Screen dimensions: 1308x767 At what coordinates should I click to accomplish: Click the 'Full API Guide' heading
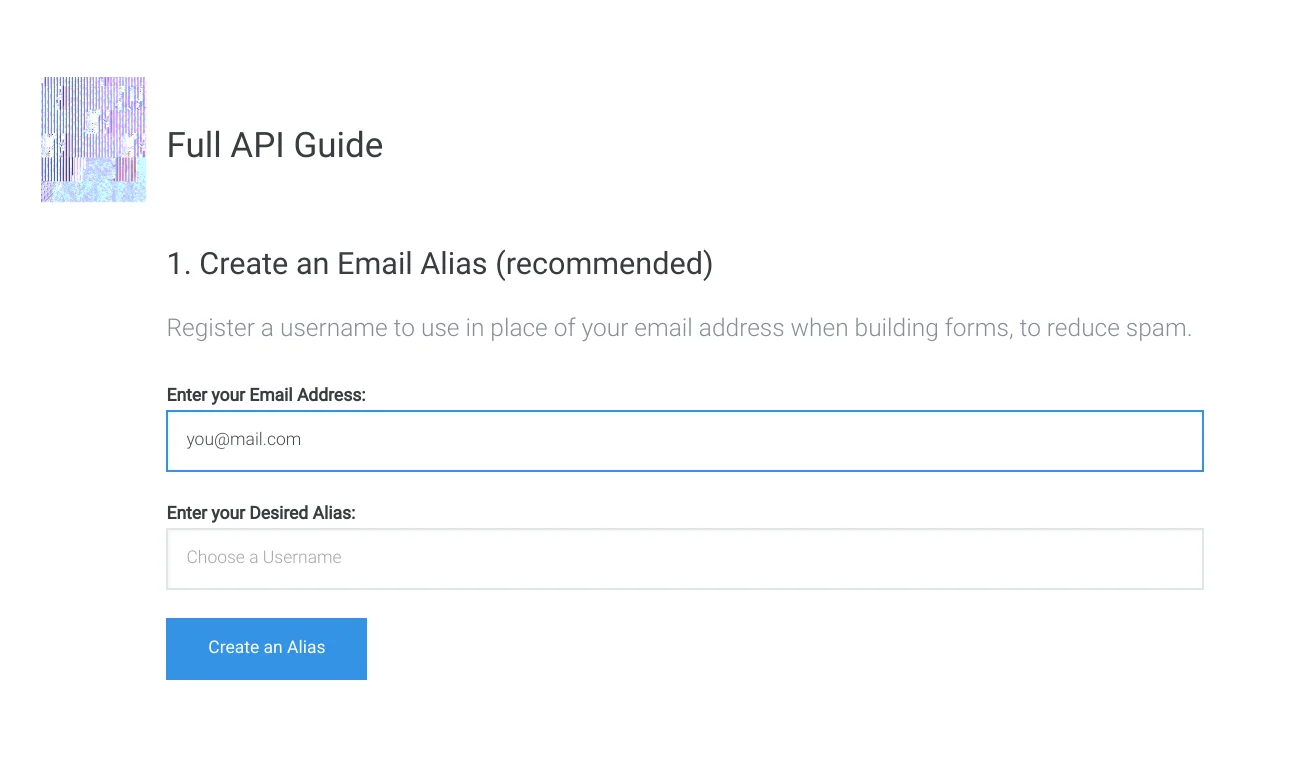274,145
